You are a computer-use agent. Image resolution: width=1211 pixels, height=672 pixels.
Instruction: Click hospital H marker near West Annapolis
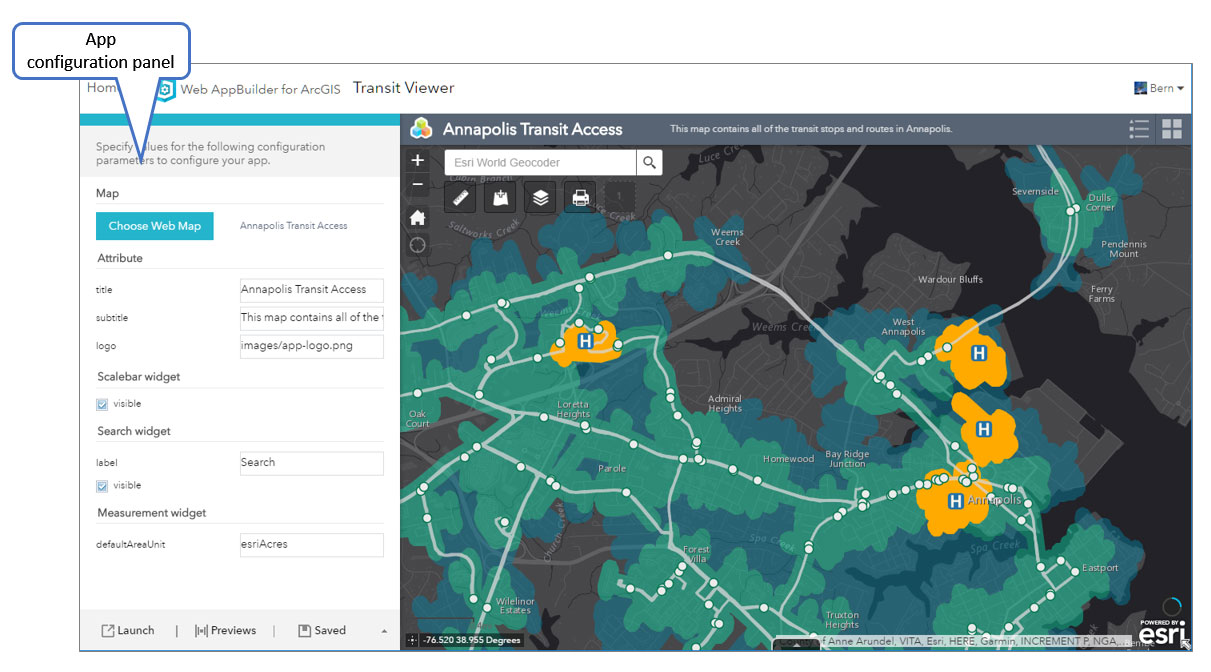980,353
